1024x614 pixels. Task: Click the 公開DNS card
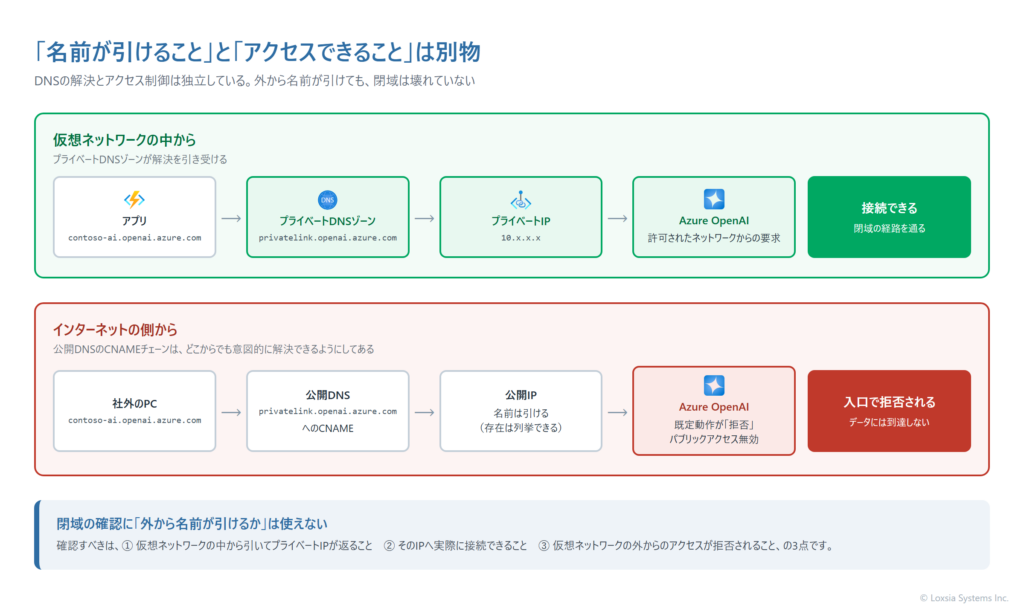click(x=328, y=411)
